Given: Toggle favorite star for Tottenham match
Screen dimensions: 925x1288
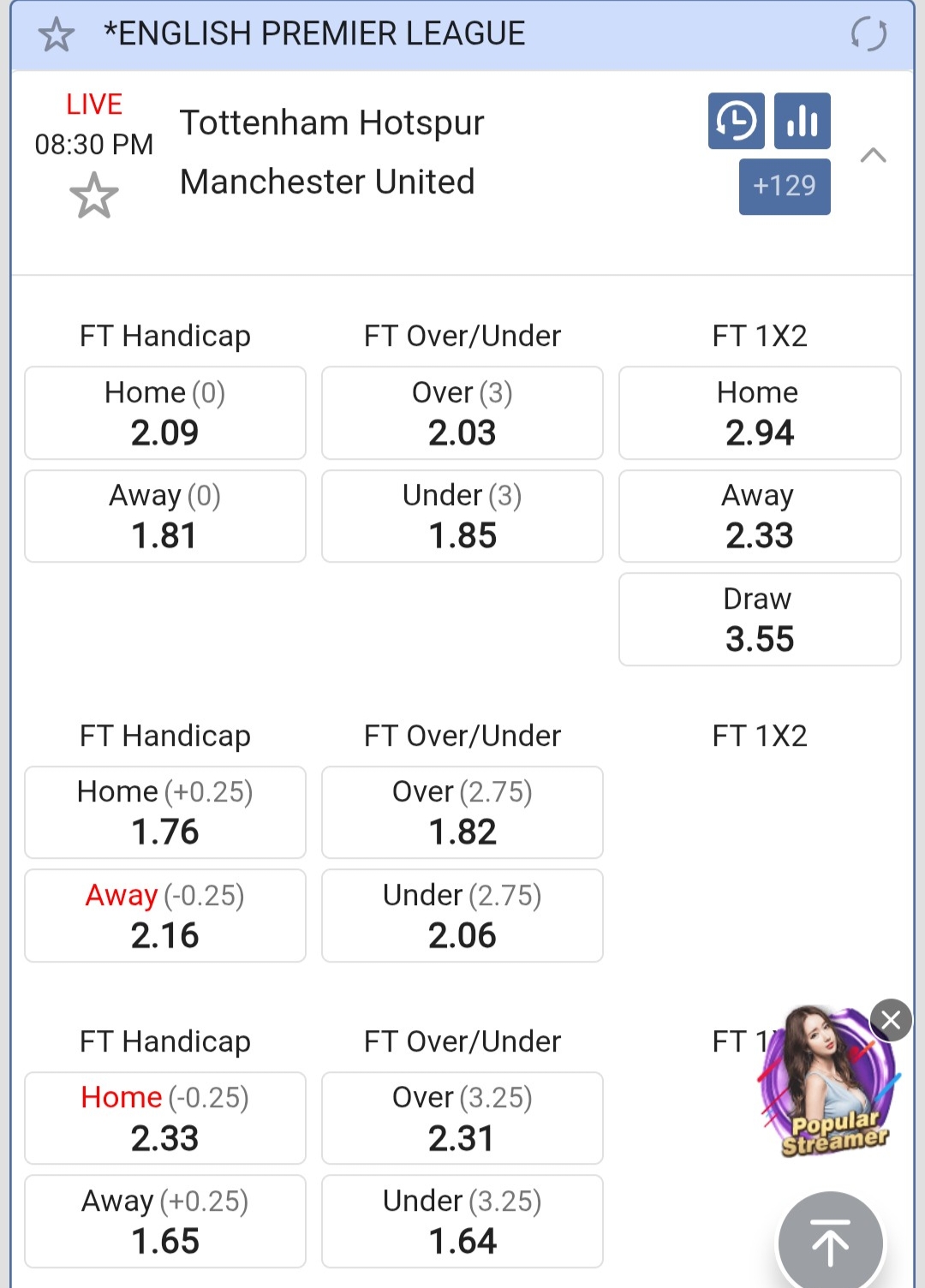Looking at the screenshot, I should (x=93, y=196).
